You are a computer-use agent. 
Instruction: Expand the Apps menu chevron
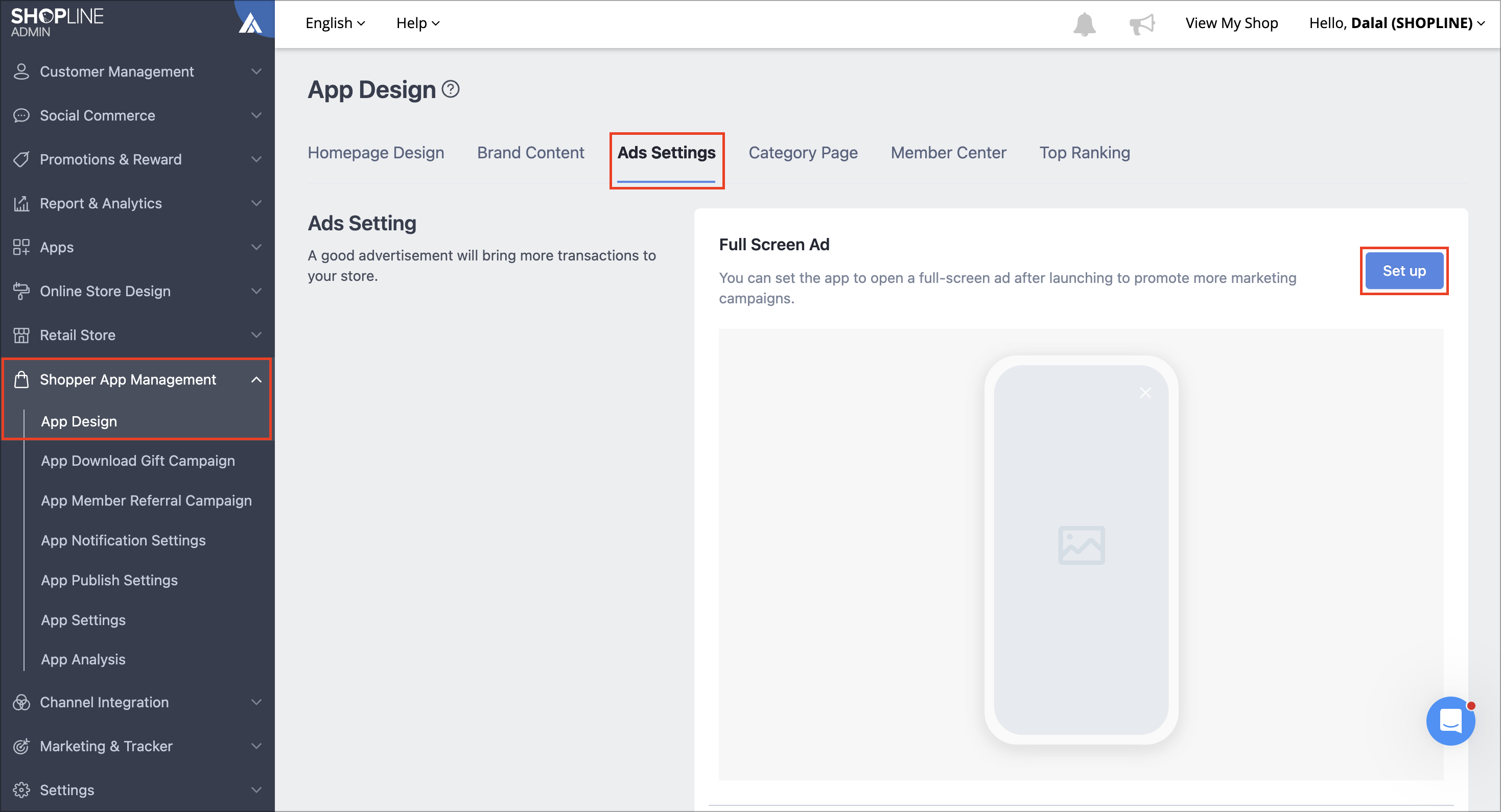point(256,247)
